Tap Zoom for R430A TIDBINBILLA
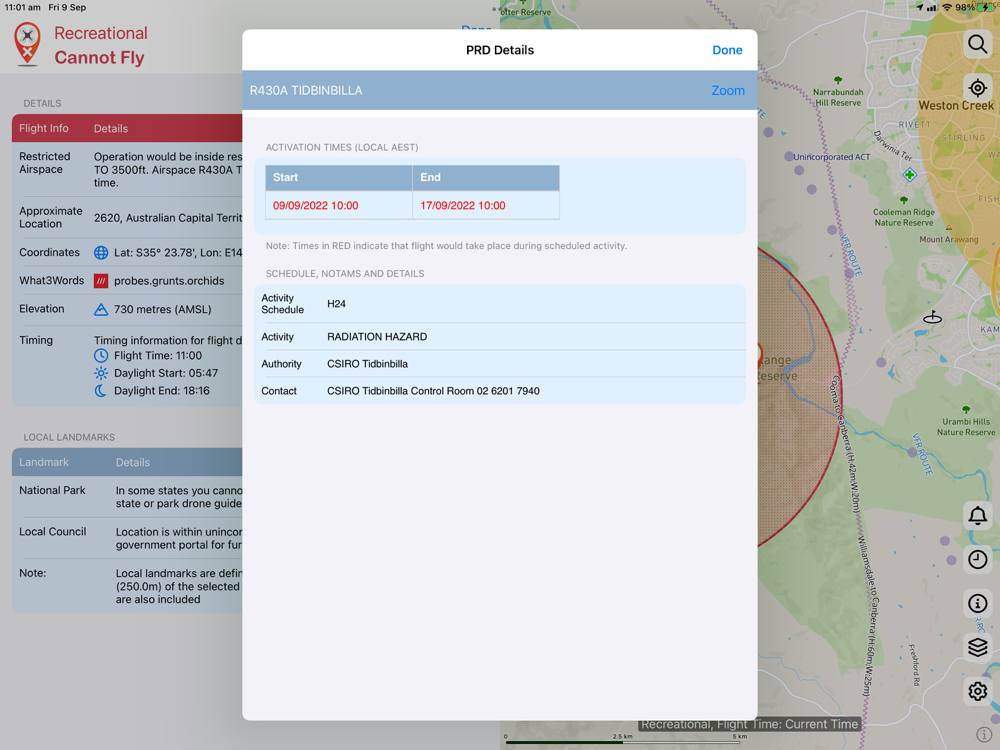1000x750 pixels. [x=728, y=91]
